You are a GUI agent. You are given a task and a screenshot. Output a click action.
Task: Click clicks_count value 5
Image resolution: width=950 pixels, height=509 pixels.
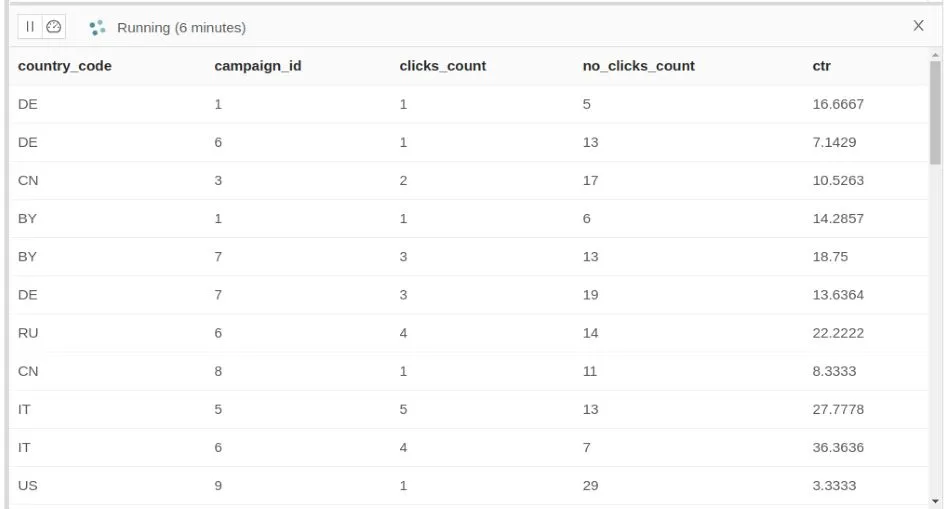[x=404, y=410]
